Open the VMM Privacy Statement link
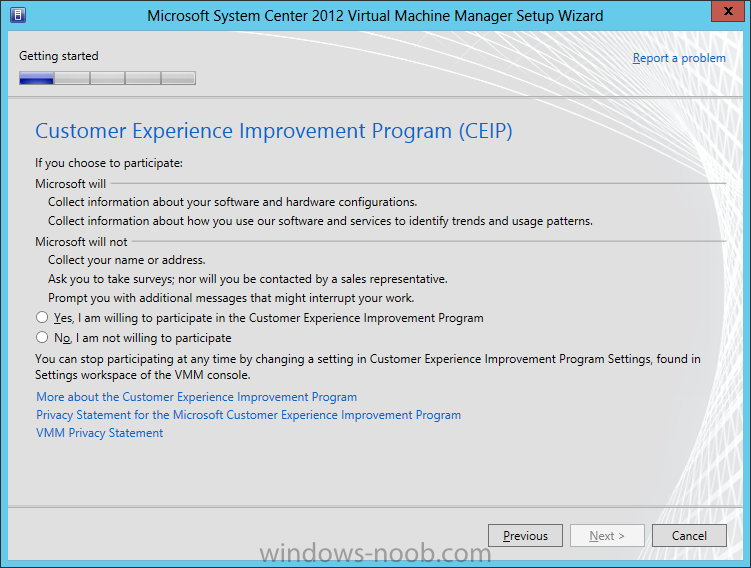 coord(100,433)
